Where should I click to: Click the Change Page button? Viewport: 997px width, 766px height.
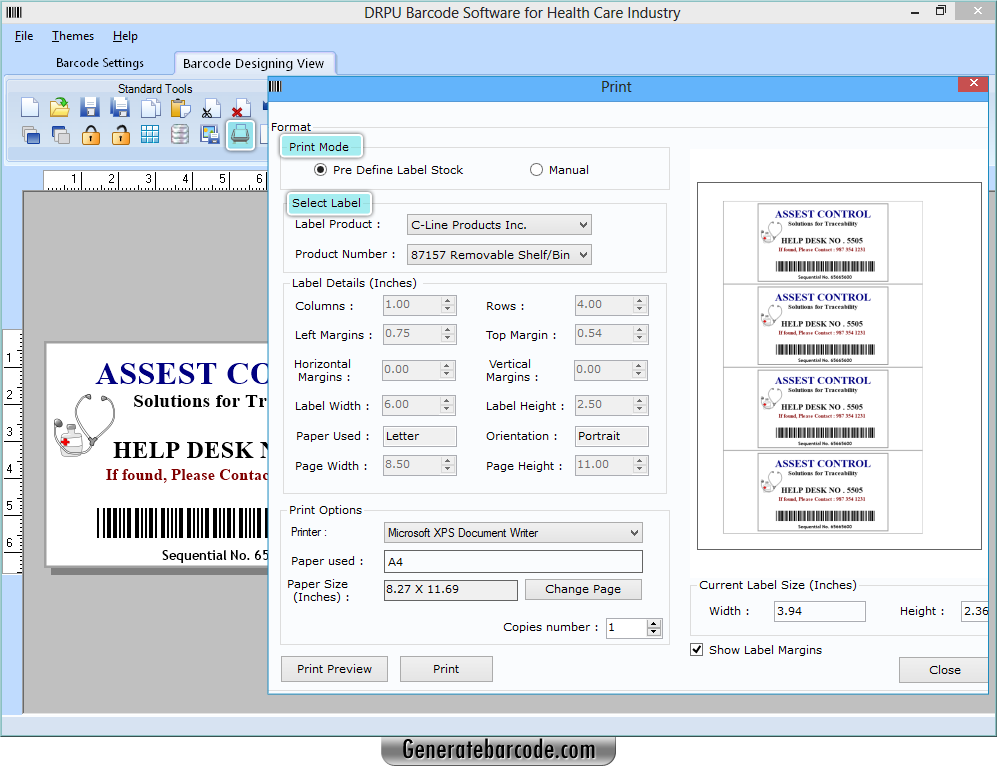coord(583,589)
